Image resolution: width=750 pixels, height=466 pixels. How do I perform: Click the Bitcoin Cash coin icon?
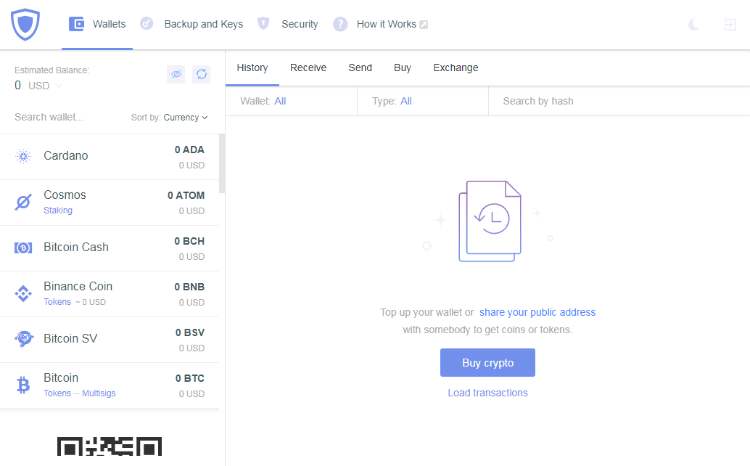23,248
